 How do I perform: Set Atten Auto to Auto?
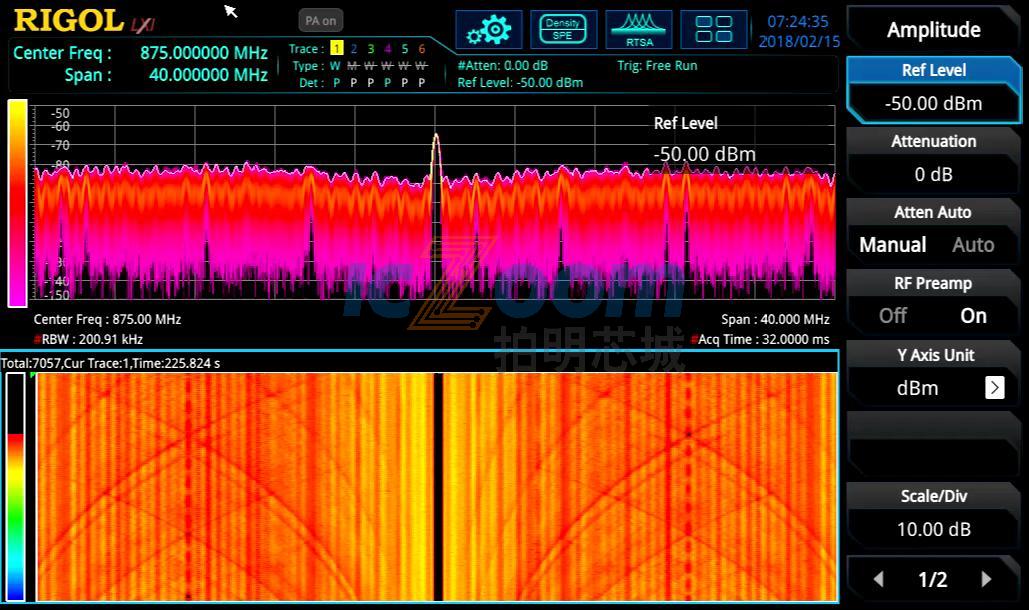973,245
